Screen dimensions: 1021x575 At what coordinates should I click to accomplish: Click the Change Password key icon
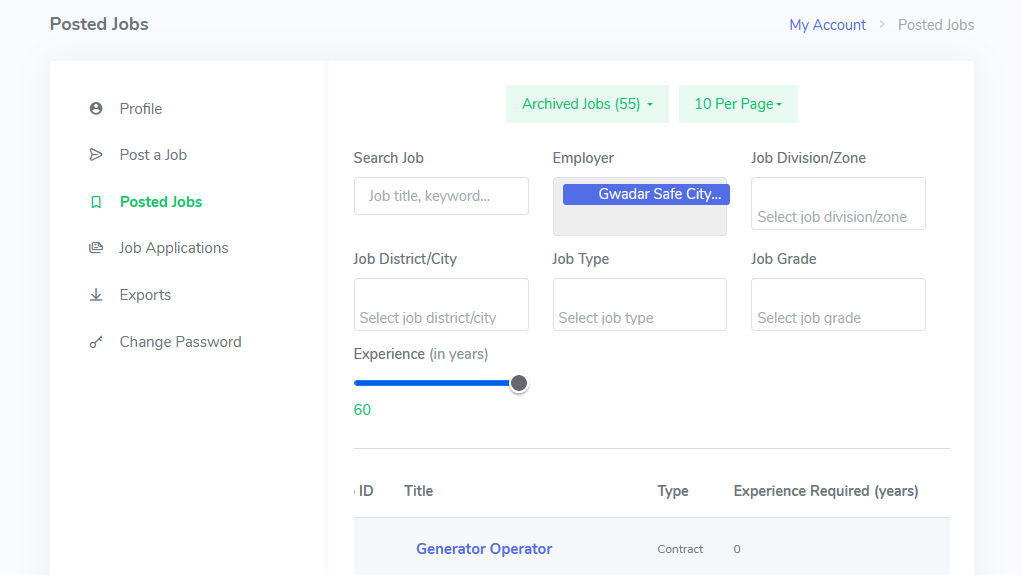coord(96,342)
